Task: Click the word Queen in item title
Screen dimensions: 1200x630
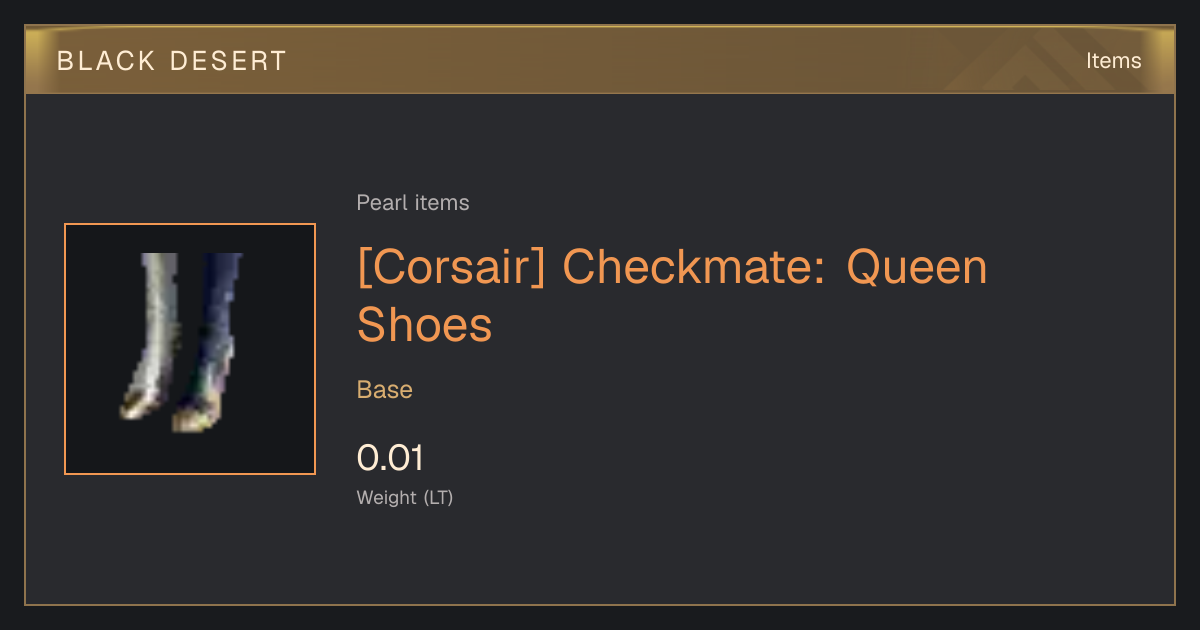Action: pyautogui.click(x=917, y=268)
